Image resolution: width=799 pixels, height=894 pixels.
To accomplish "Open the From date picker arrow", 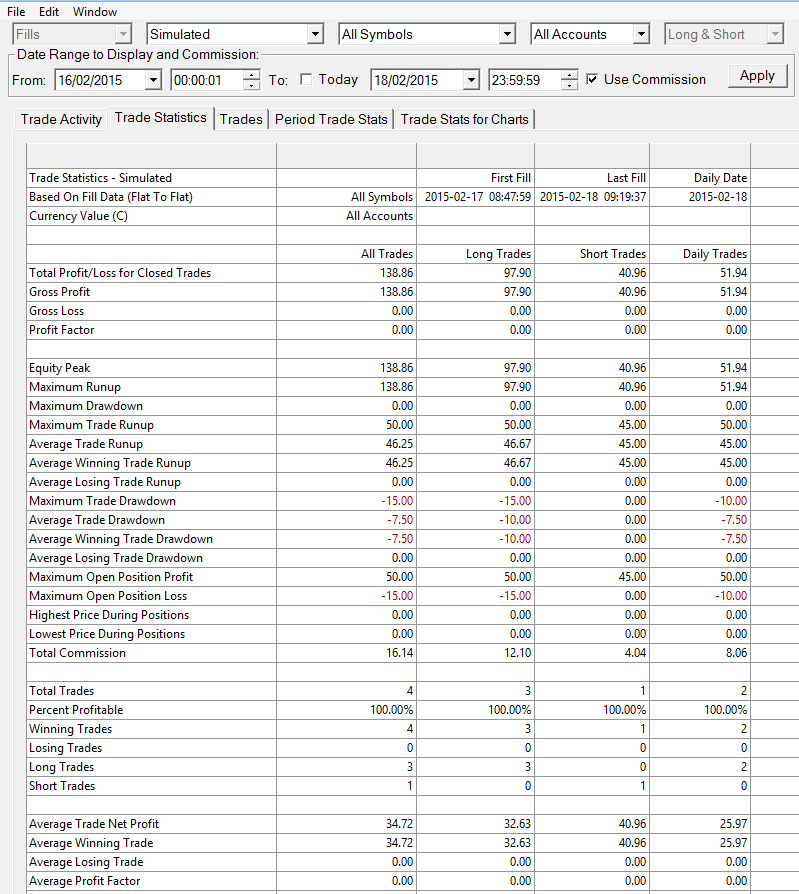I will [x=153, y=80].
